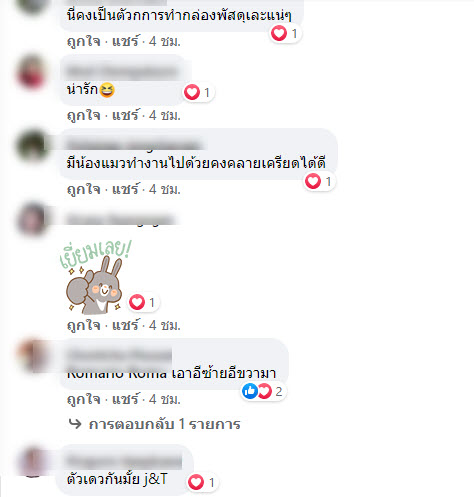This screenshot has height=497, width=474.
Task: Click ถูกใจ under the parcel box comment
Action: click(x=84, y=41)
